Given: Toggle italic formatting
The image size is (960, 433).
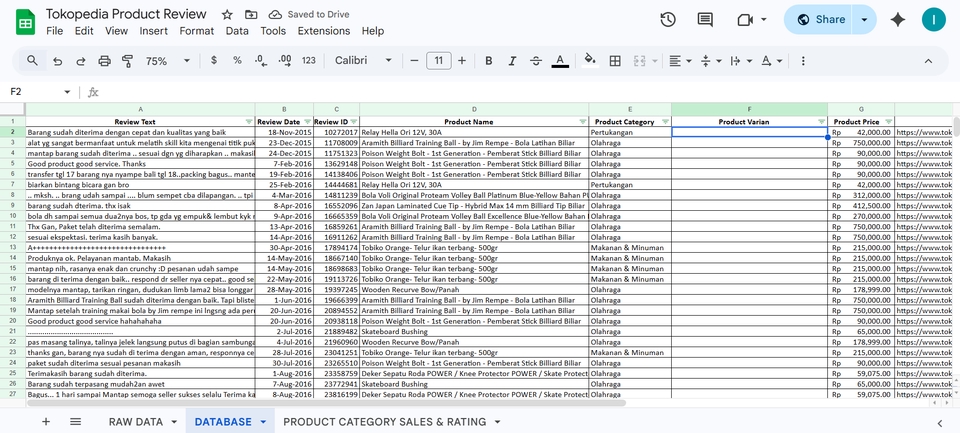Looking at the screenshot, I should [x=512, y=61].
